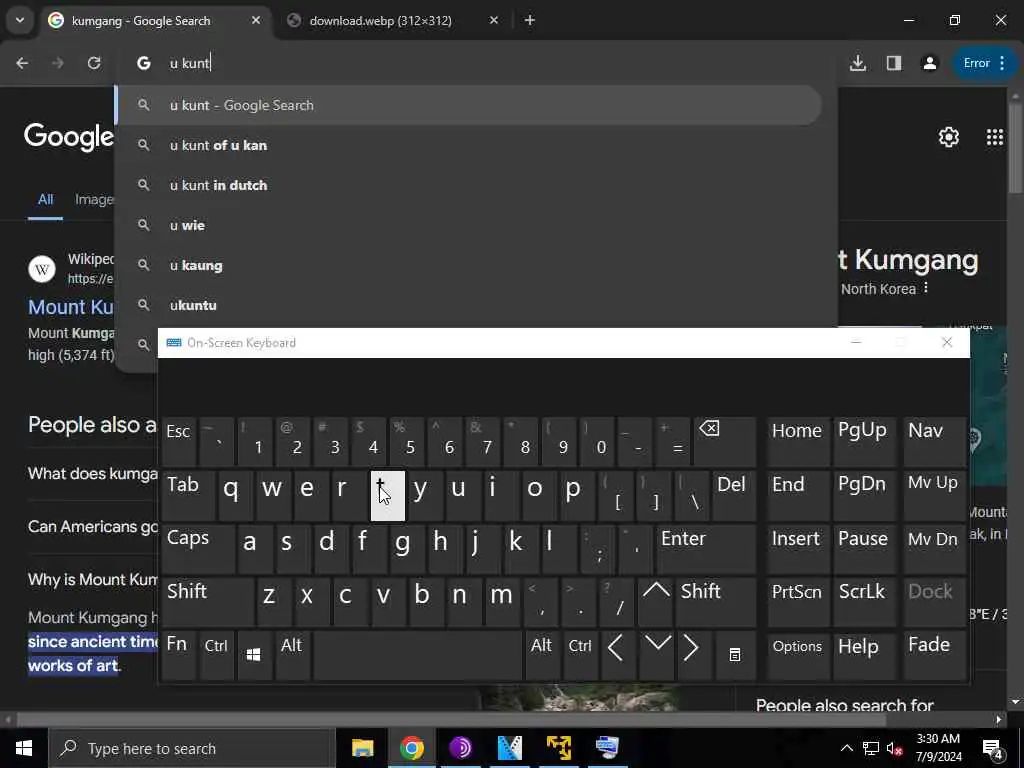The height and width of the screenshot is (768, 1024).
Task: Open the Wikipedia Mount Kumgang result link
Action: [71, 307]
